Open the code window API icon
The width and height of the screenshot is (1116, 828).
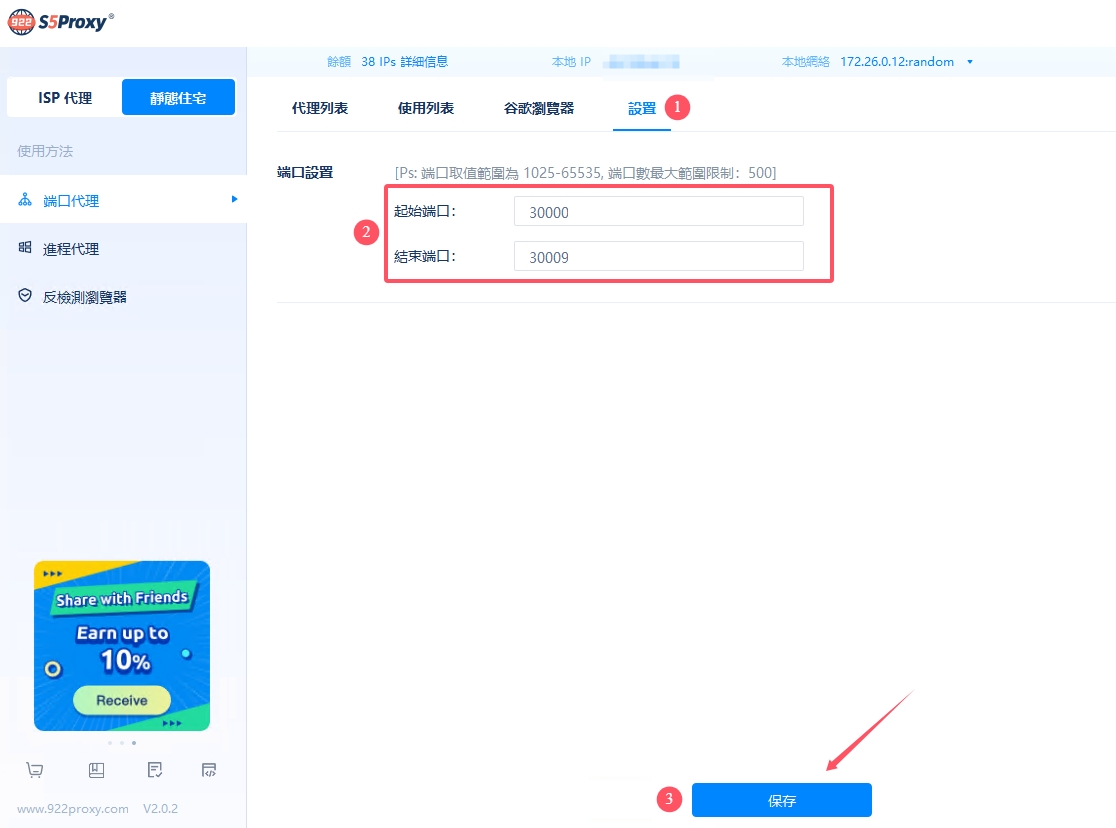click(209, 770)
